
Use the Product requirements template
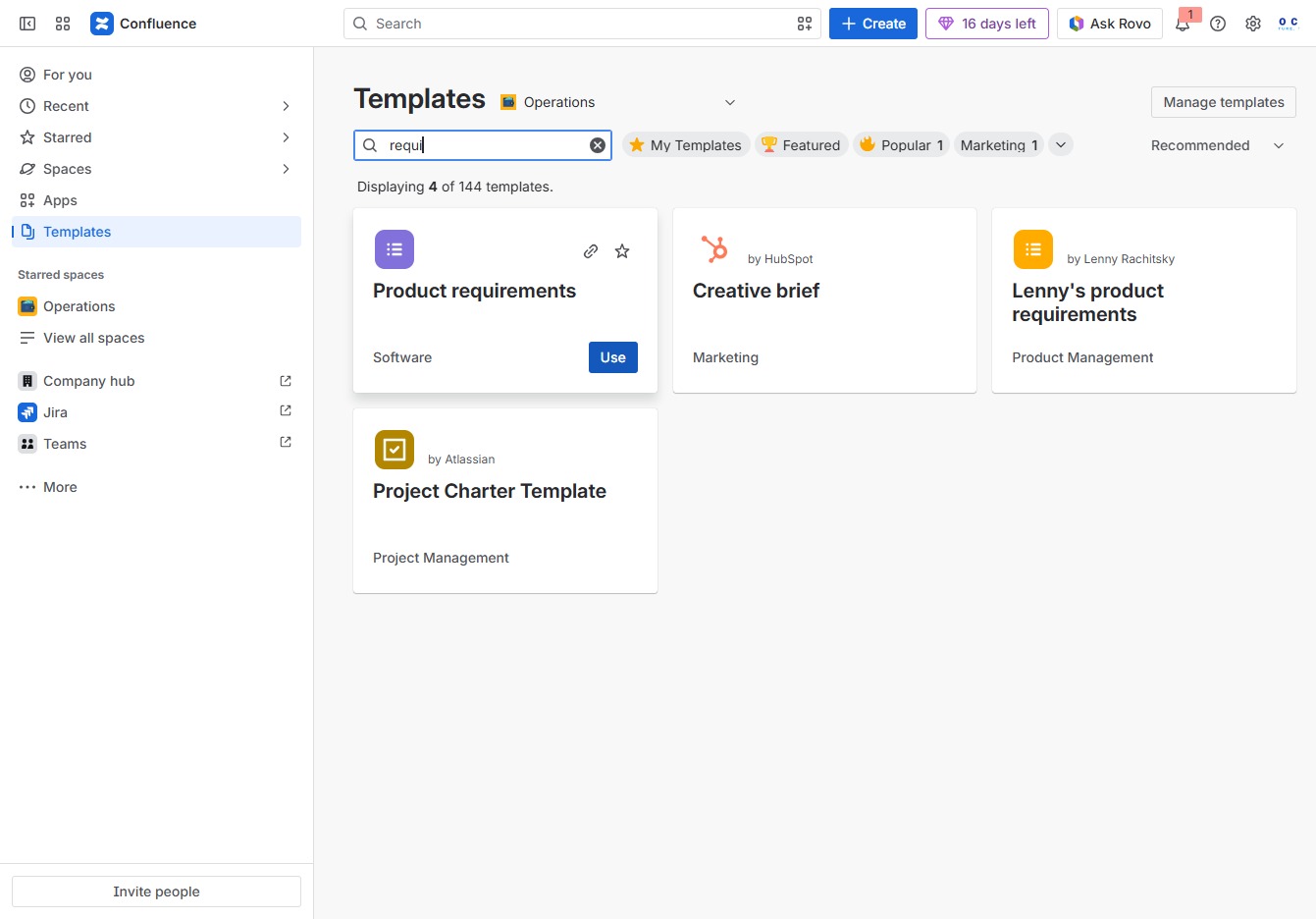(613, 357)
